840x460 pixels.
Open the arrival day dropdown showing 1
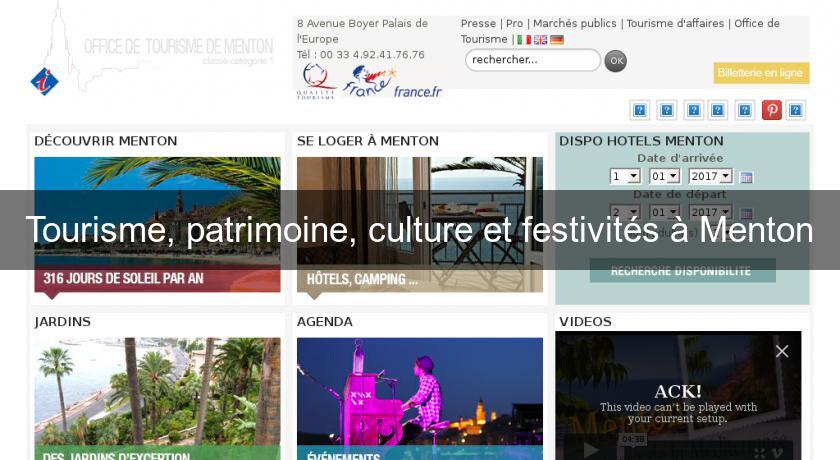pyautogui.click(x=625, y=176)
